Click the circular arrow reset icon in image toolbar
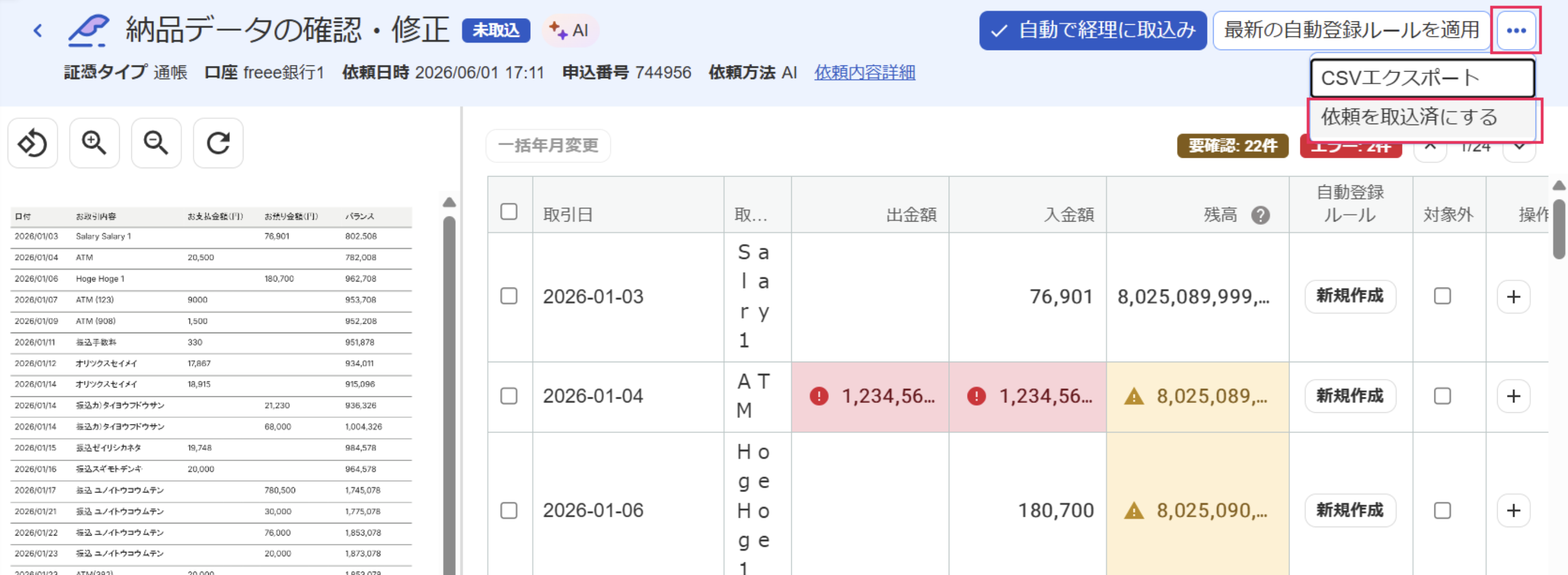1568x575 pixels. click(x=219, y=143)
